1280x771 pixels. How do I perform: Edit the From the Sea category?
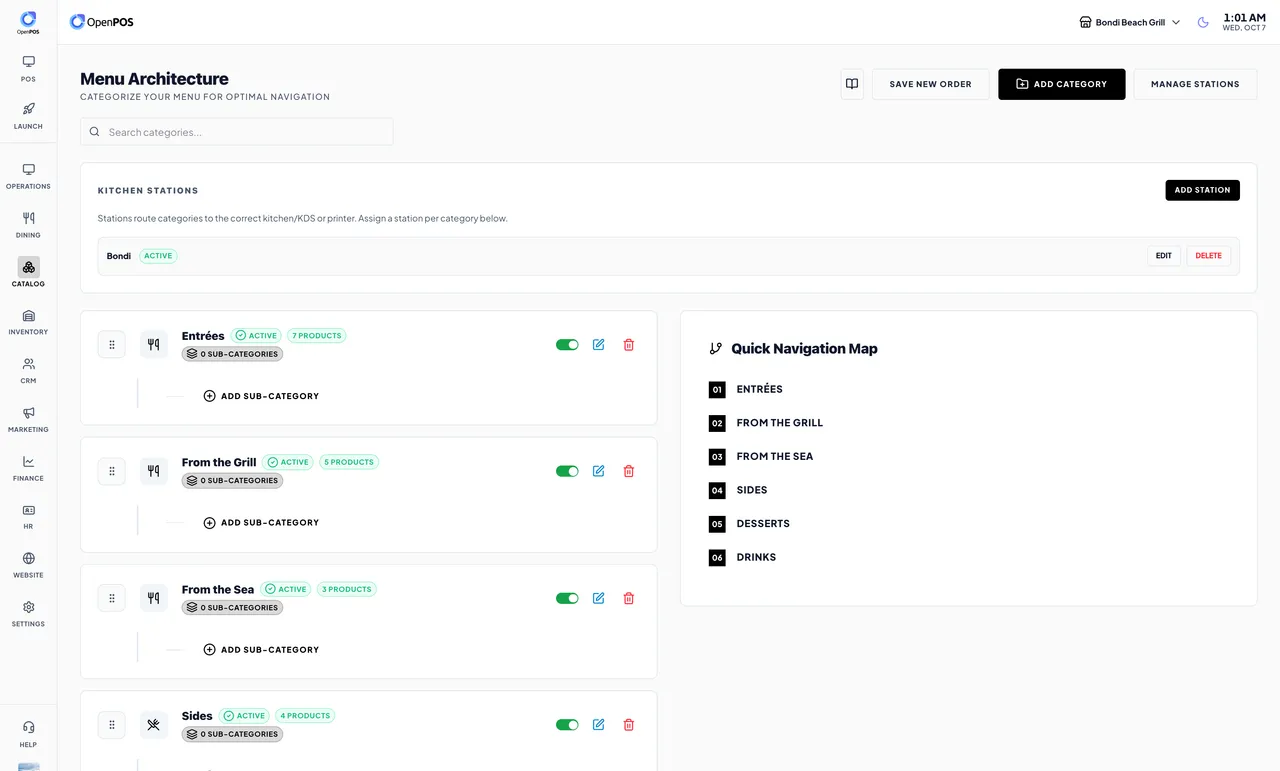point(598,598)
